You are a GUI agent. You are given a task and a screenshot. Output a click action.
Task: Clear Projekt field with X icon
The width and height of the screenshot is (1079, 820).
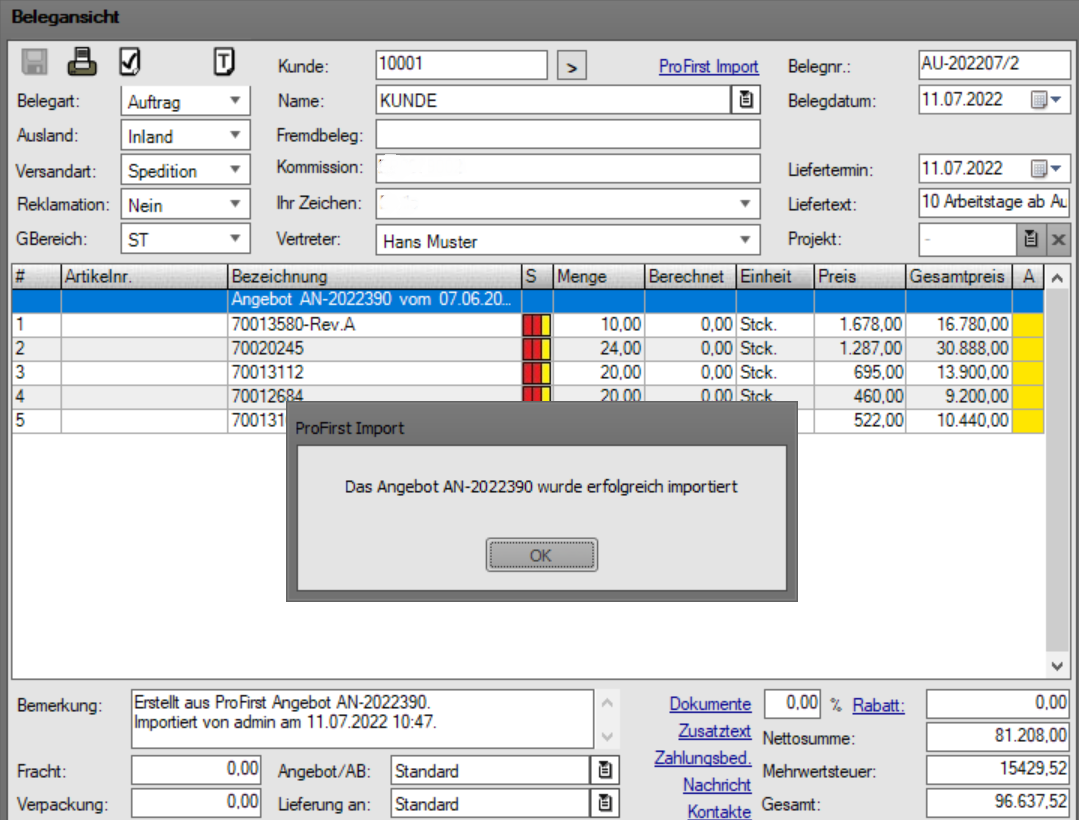[x=1059, y=239]
